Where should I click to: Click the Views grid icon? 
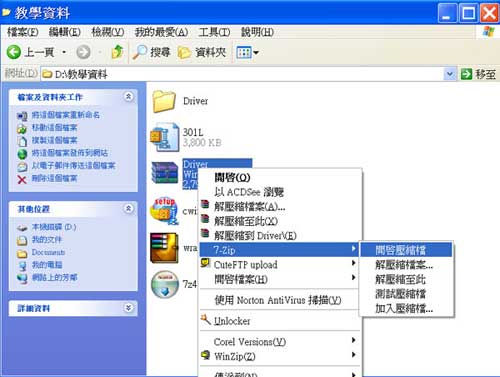pos(244,52)
